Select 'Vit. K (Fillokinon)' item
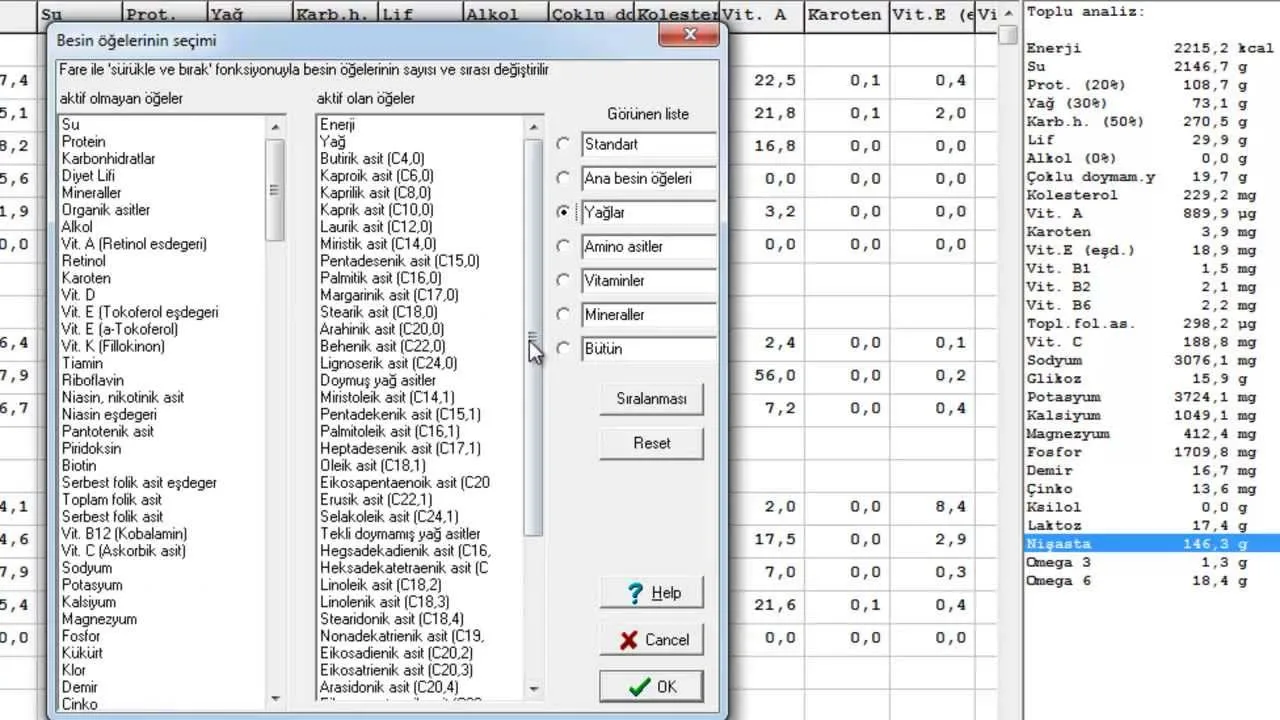 point(113,346)
